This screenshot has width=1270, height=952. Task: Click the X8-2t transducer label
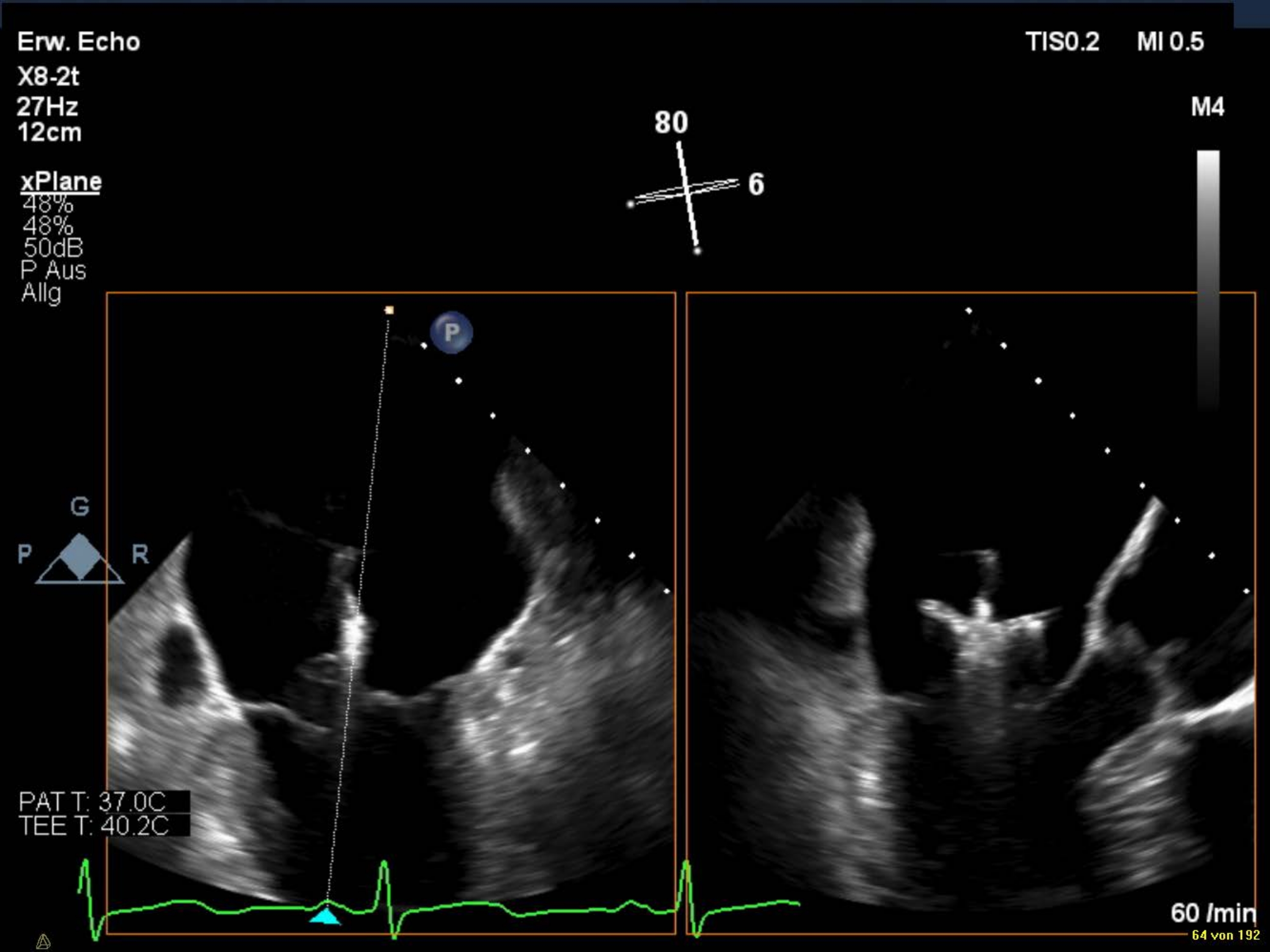pos(48,76)
